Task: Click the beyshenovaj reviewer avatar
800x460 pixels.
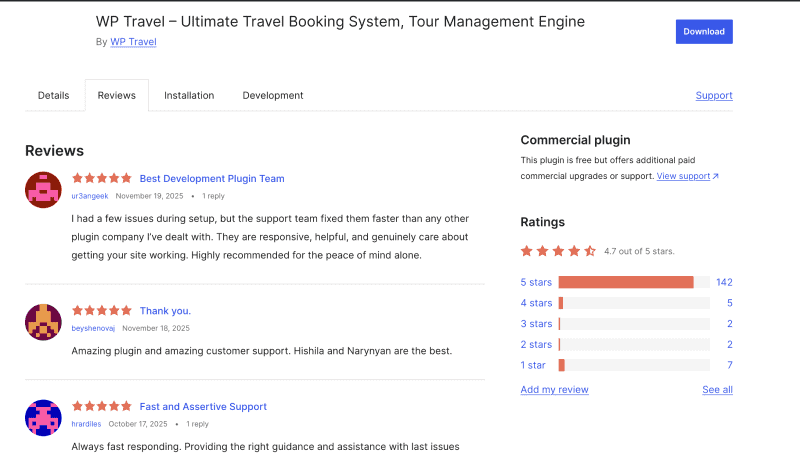Action: pyautogui.click(x=43, y=322)
